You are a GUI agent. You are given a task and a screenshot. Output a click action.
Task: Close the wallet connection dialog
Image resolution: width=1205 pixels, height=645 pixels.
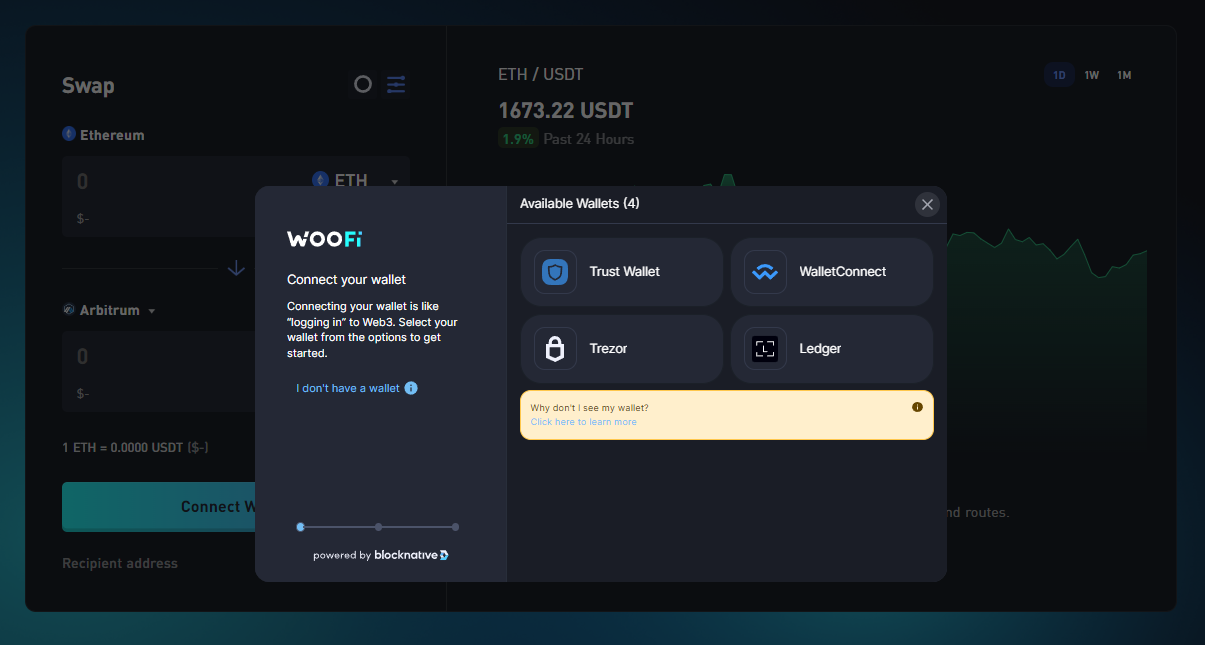click(927, 205)
